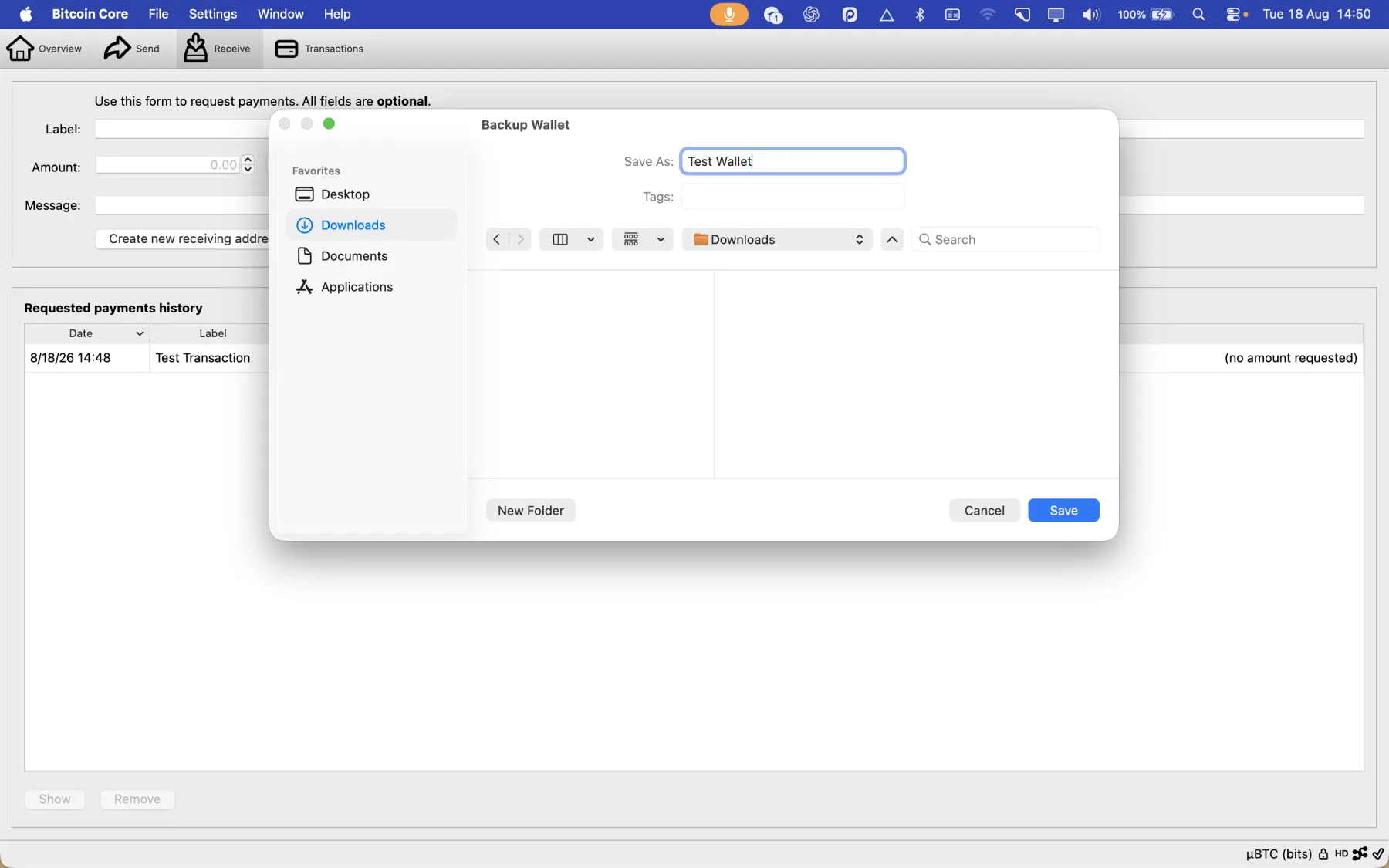
Task: Expand the grouping chevron dropdown
Action: pyautogui.click(x=661, y=239)
